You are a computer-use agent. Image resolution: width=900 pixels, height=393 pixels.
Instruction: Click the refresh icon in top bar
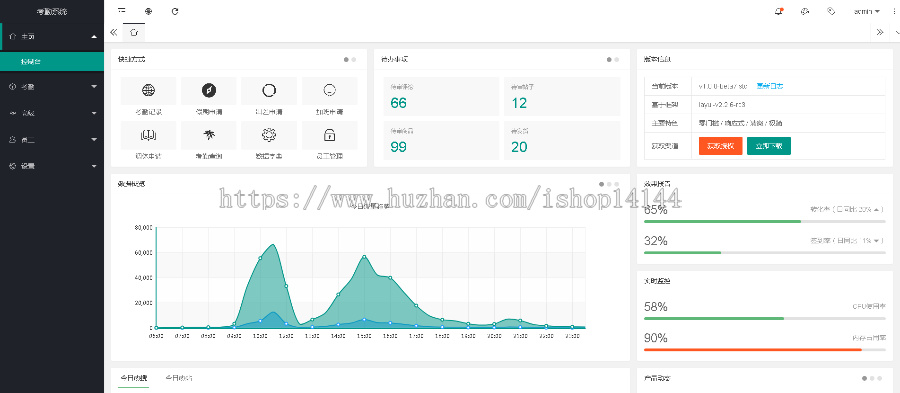click(175, 11)
